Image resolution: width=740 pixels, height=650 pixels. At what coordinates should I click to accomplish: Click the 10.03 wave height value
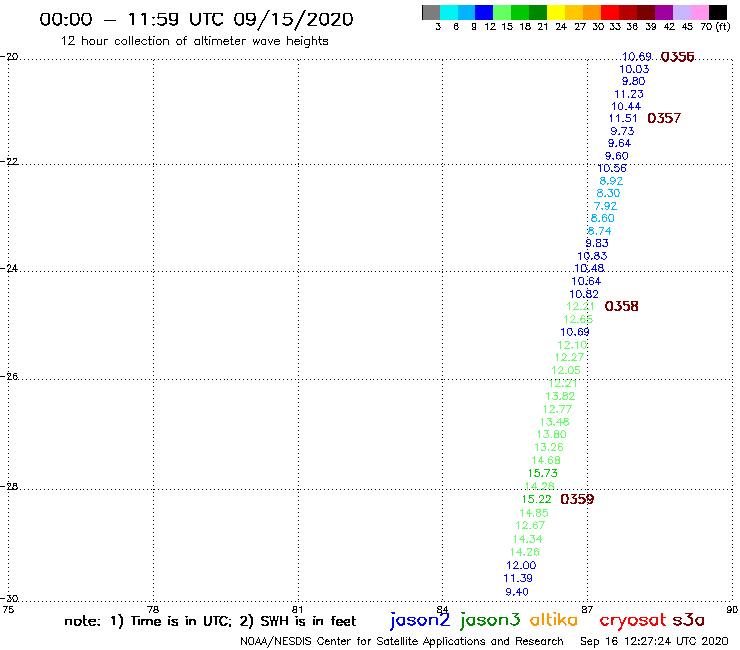coord(634,69)
